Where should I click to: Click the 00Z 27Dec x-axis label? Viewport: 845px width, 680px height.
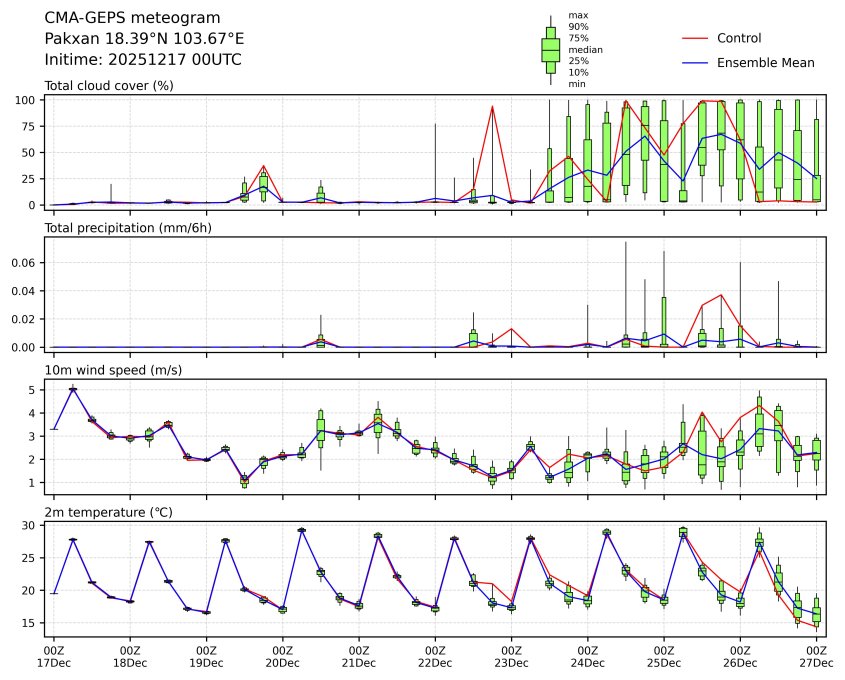816,656
